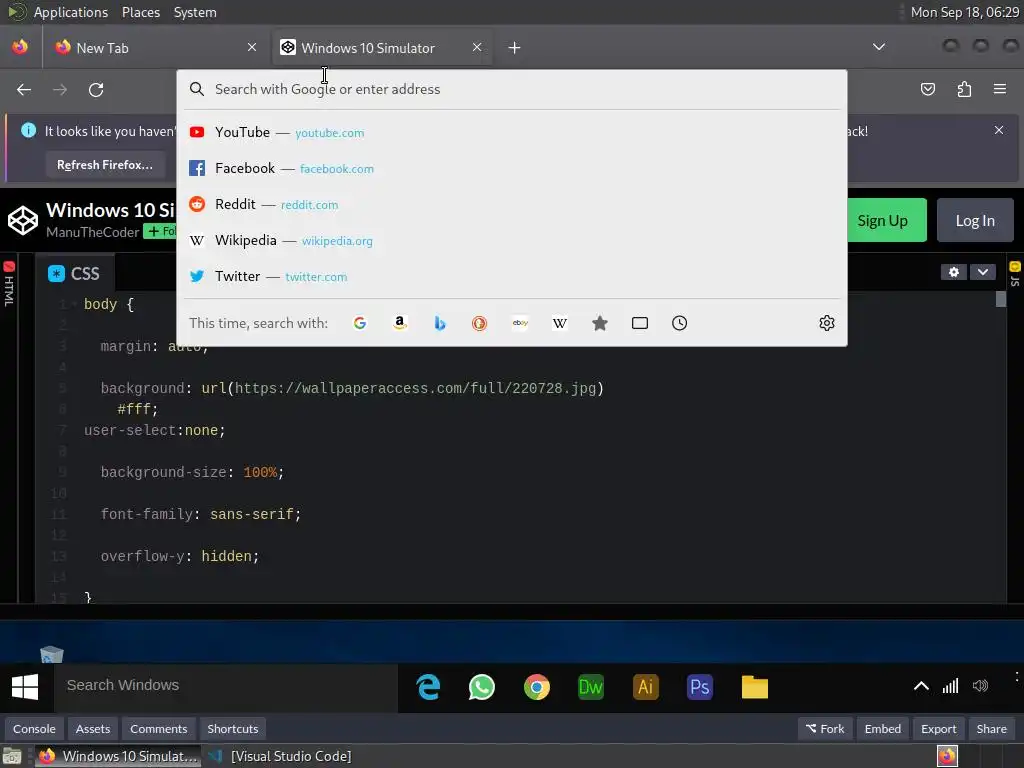Select Twitter suggestion
The height and width of the screenshot is (768, 1024).
(x=512, y=276)
